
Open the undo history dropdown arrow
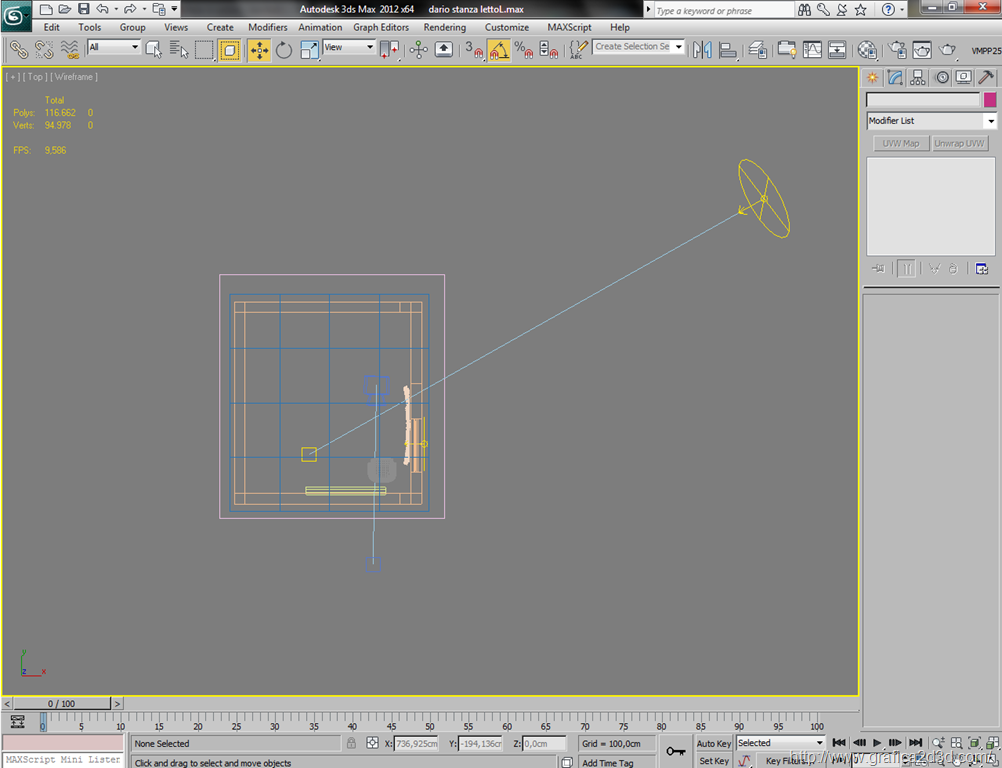pos(116,9)
